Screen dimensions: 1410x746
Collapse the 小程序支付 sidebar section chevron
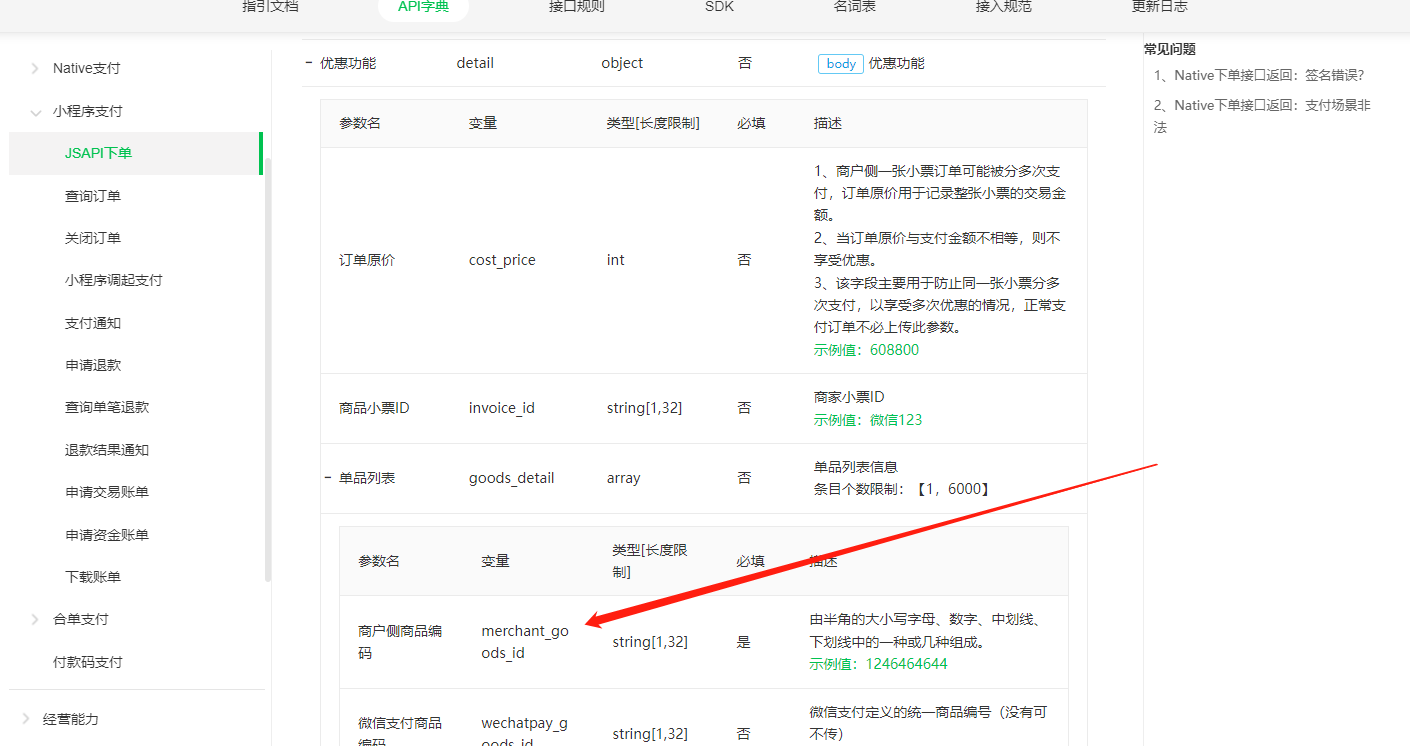pyautogui.click(x=34, y=112)
